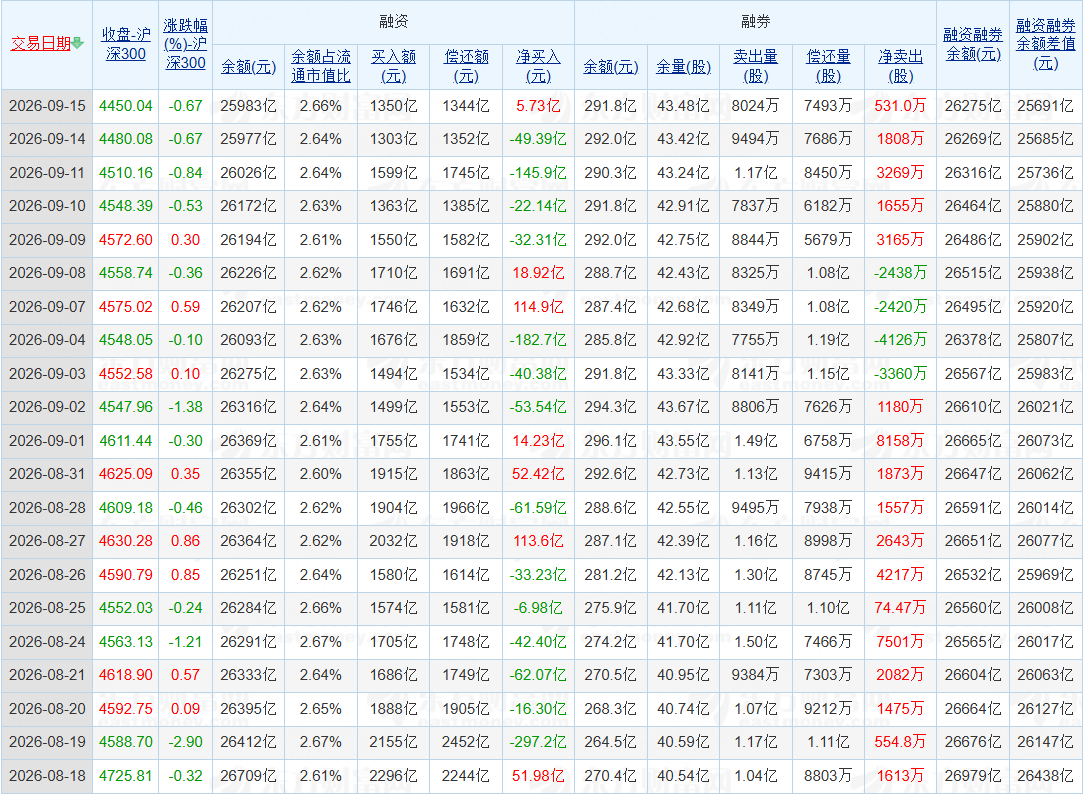The image size is (1083, 794).
Task: Click 余额占流通市值比 column header
Action: point(320,66)
